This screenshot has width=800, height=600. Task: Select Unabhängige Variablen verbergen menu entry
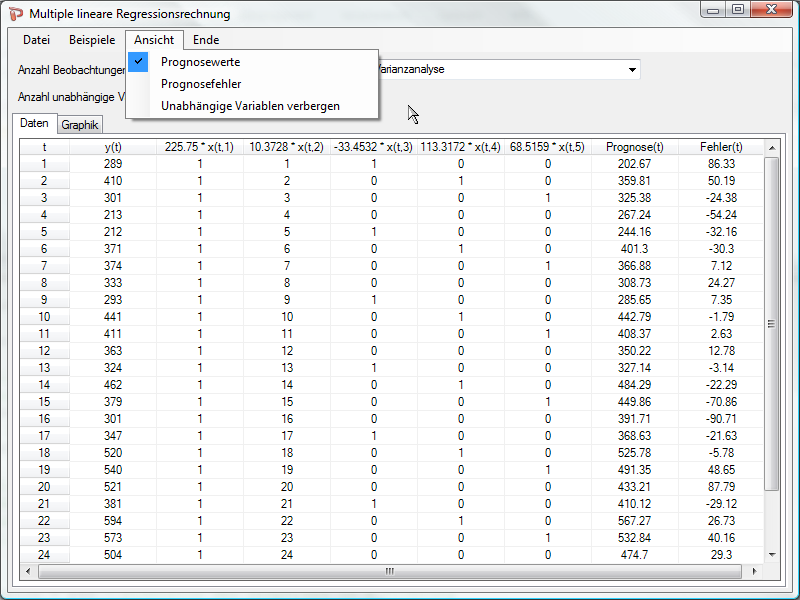click(x=250, y=106)
